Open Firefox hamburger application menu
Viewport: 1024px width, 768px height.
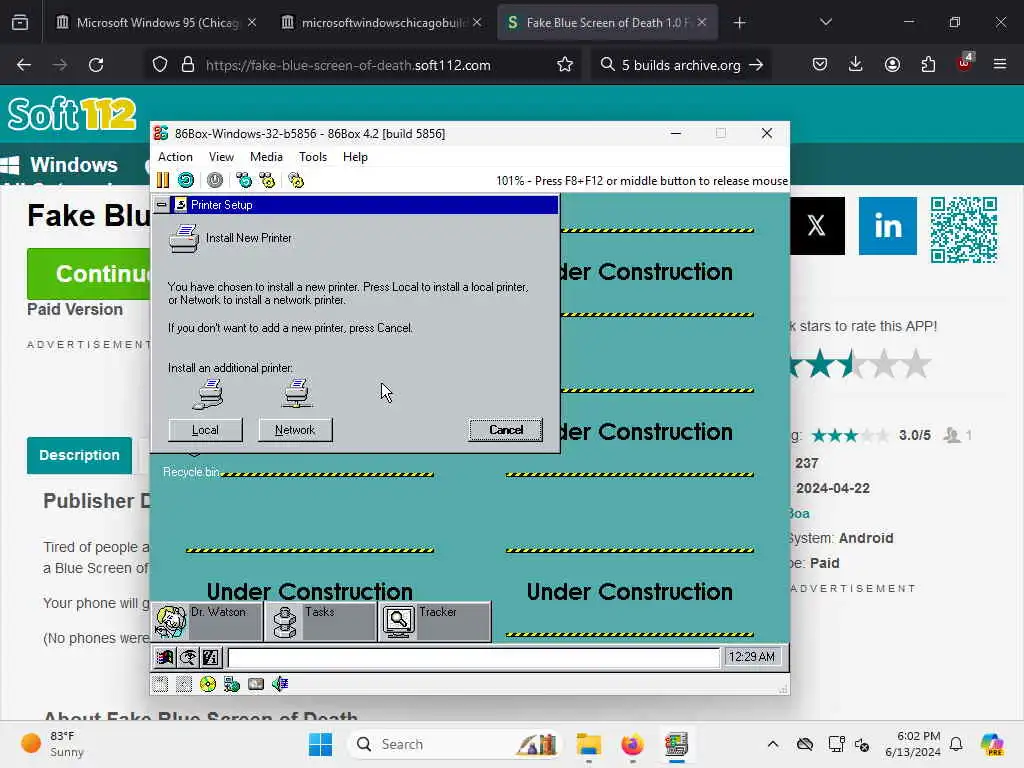pyautogui.click(x=1000, y=64)
